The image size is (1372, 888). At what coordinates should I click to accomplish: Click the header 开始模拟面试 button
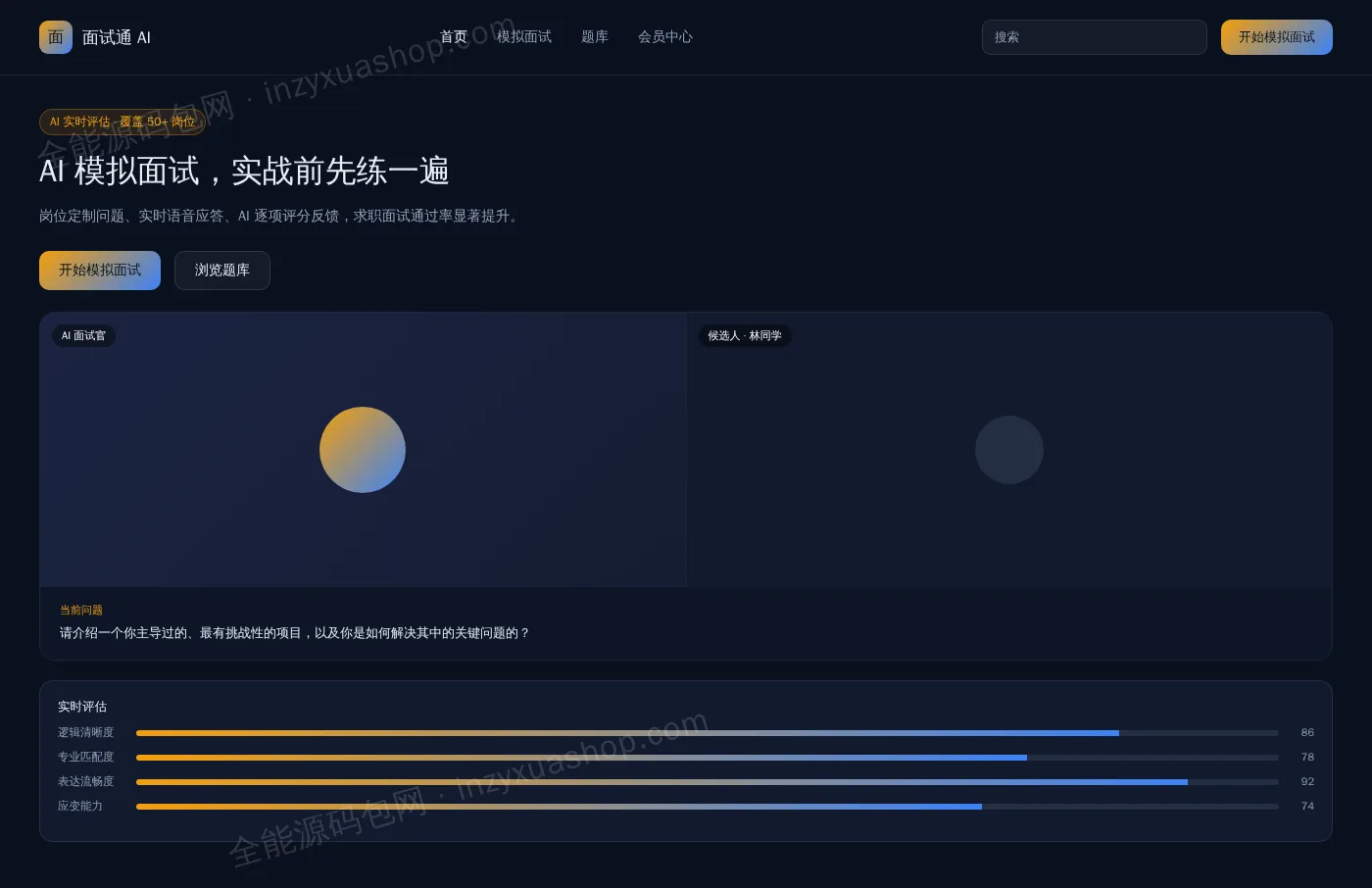tap(1277, 37)
